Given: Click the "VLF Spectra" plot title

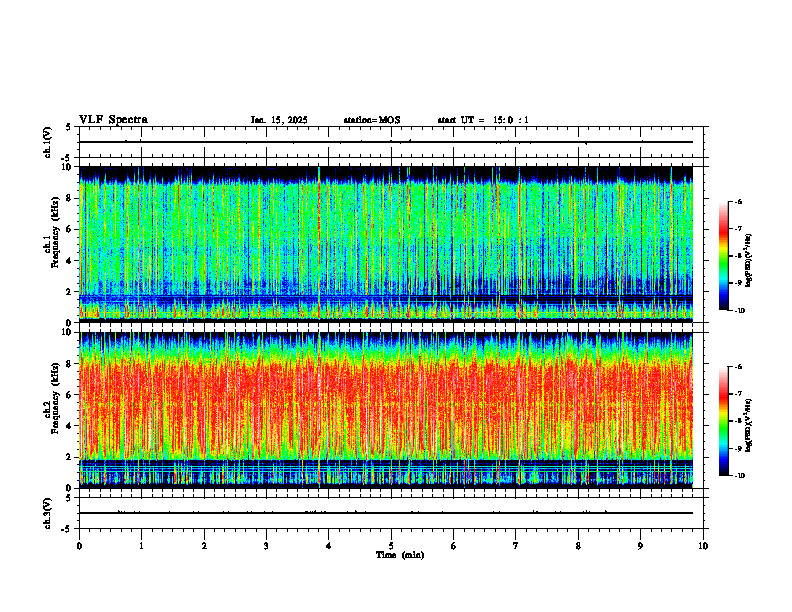Looking at the screenshot, I should (113, 120).
